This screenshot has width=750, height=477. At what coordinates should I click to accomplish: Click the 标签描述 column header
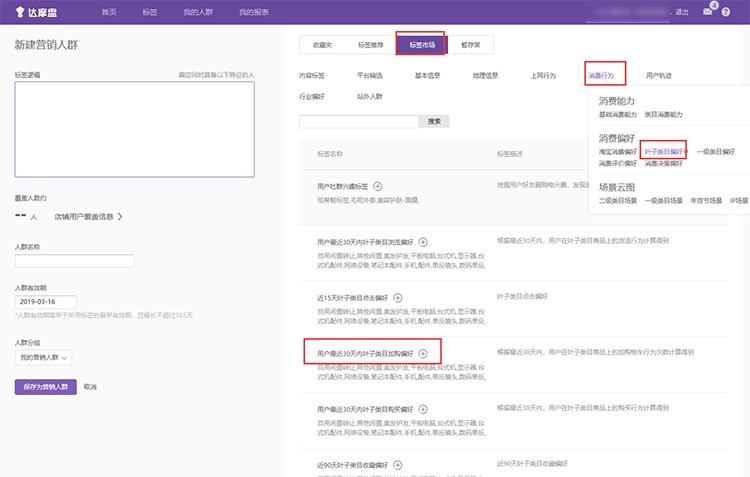click(x=510, y=154)
